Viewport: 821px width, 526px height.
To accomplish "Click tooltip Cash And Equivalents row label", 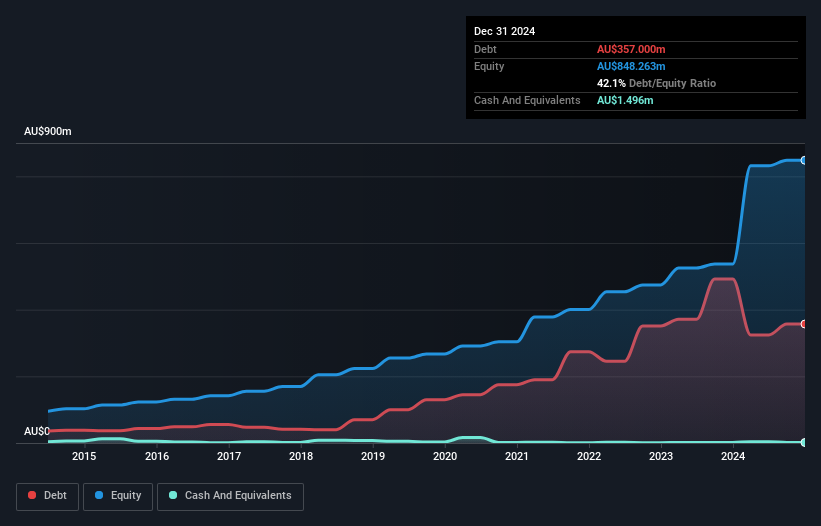I will click(x=527, y=100).
